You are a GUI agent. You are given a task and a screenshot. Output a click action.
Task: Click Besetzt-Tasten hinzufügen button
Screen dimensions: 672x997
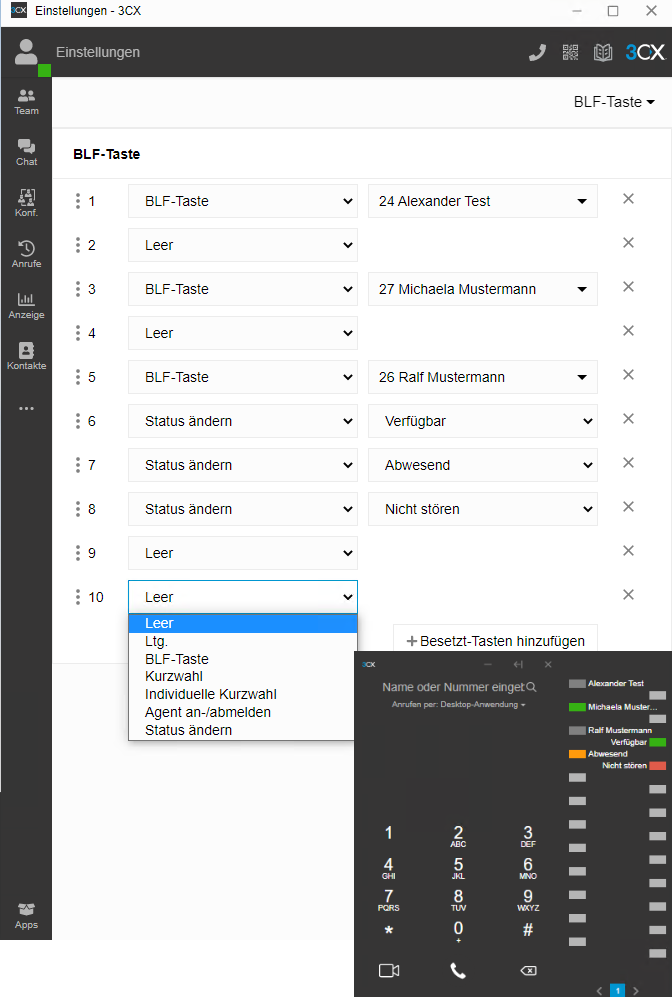coord(495,641)
